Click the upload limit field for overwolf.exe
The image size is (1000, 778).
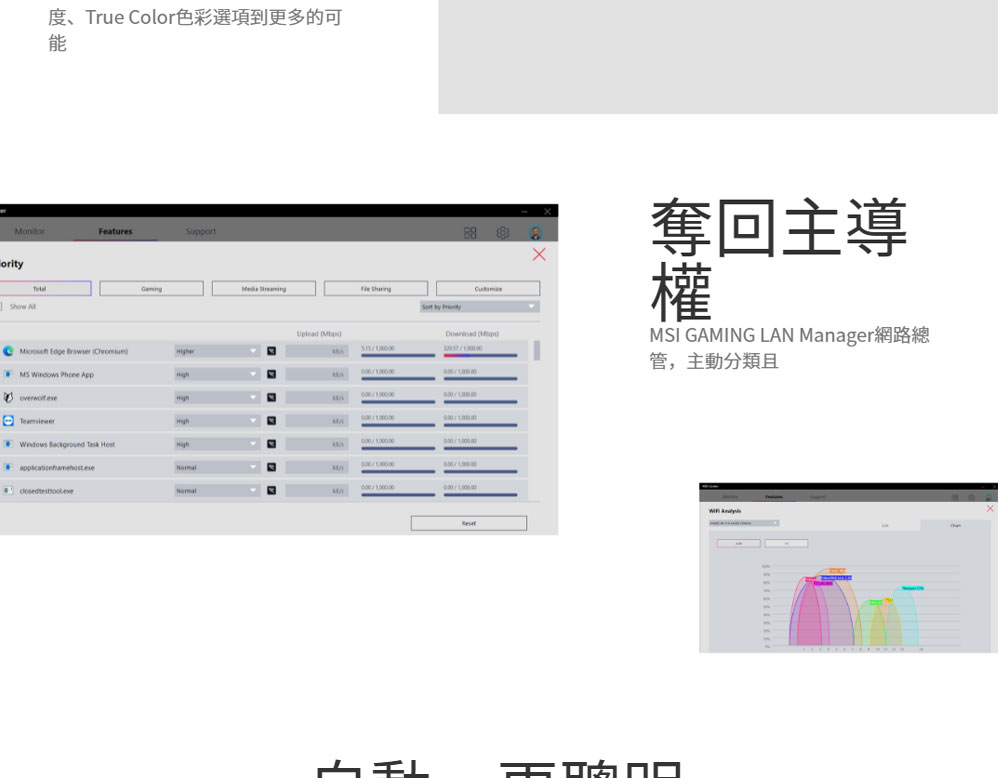316,398
